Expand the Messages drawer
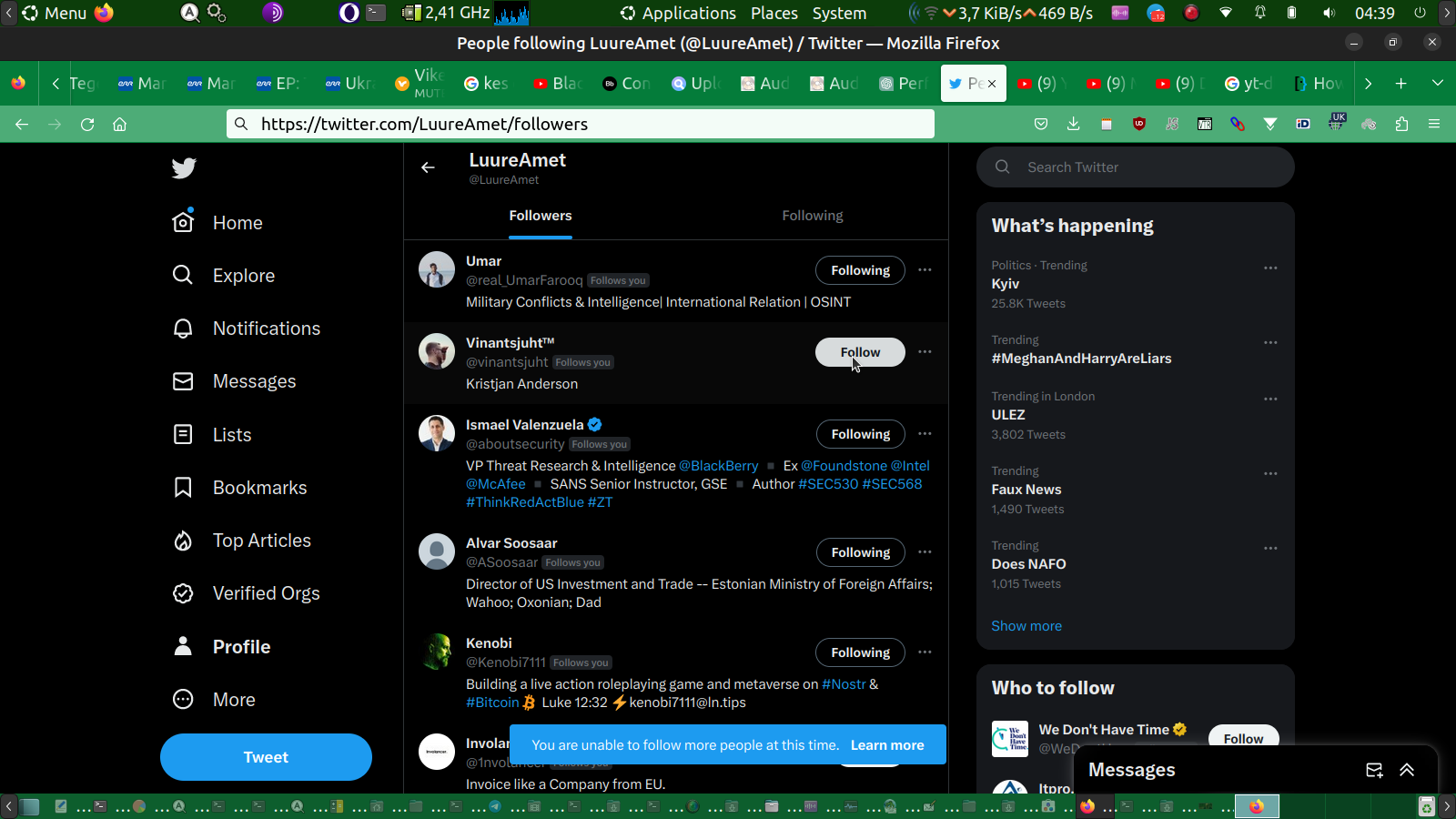The height and width of the screenshot is (819, 1456). coord(1407,770)
